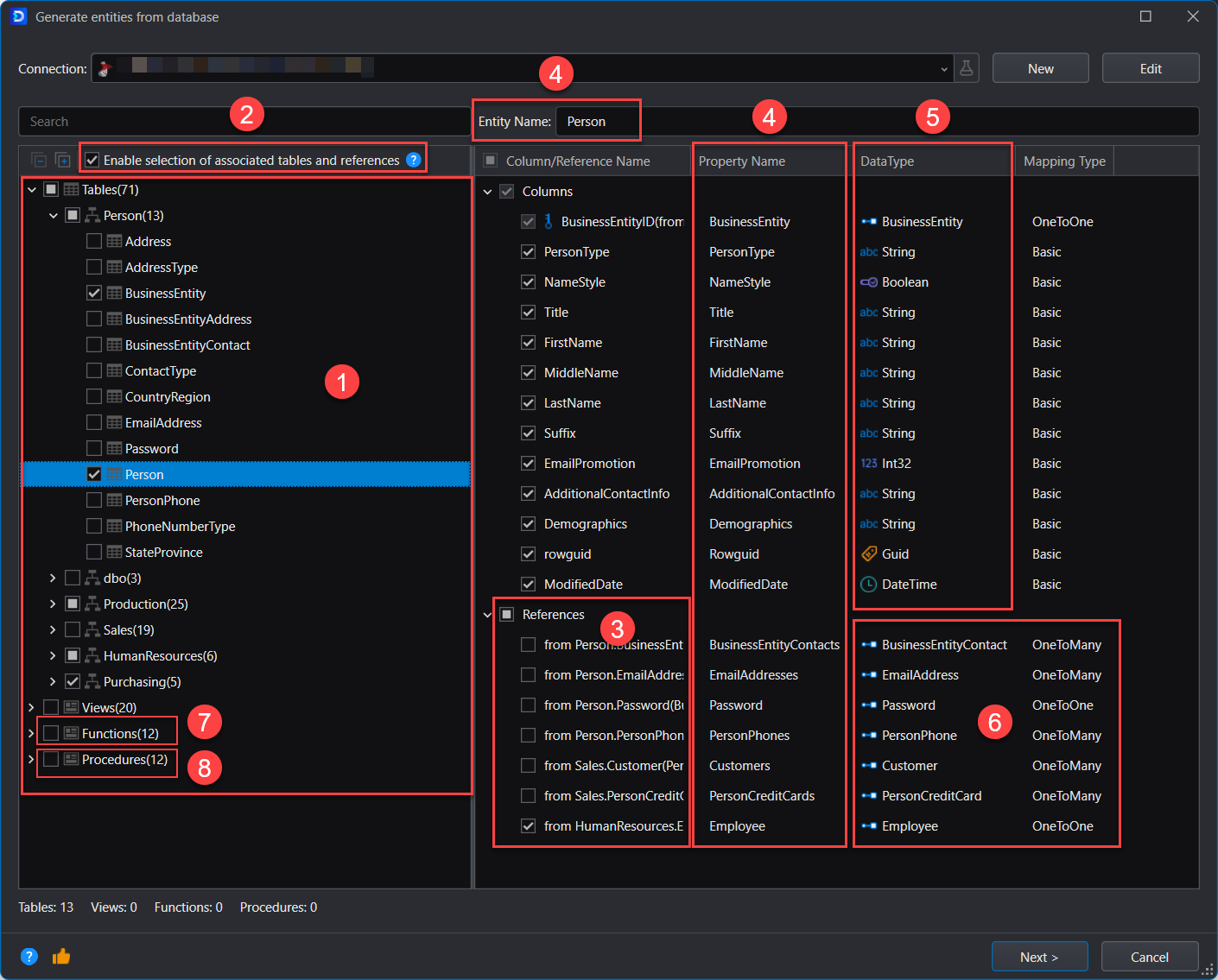
Task: Click the dbo schema icon
Action: (92, 578)
